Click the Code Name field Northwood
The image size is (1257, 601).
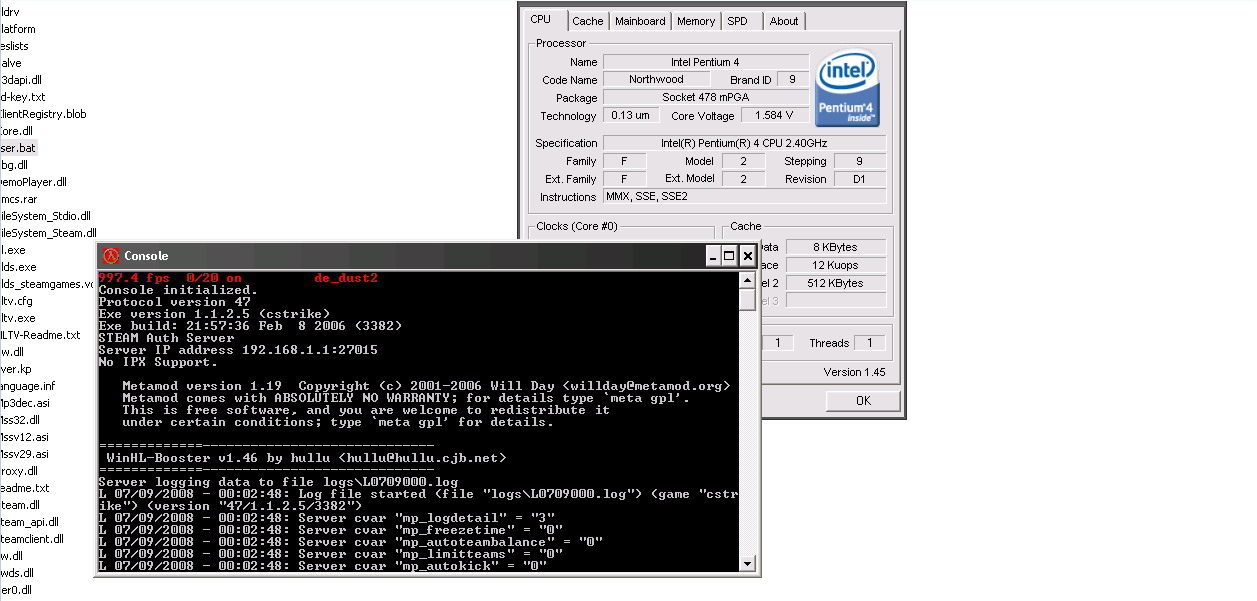[x=656, y=79]
